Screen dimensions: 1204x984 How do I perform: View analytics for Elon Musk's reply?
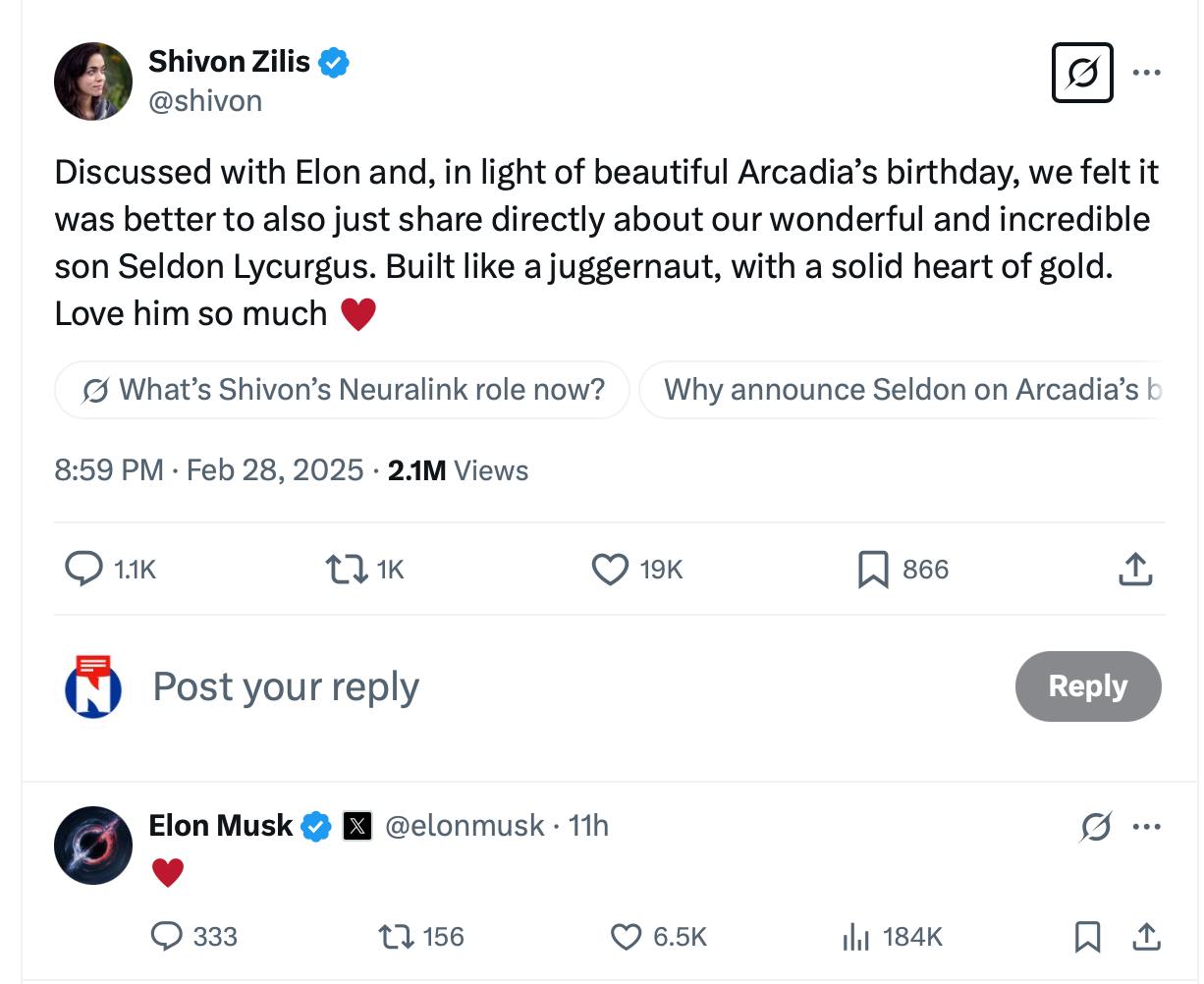pyautogui.click(x=855, y=937)
